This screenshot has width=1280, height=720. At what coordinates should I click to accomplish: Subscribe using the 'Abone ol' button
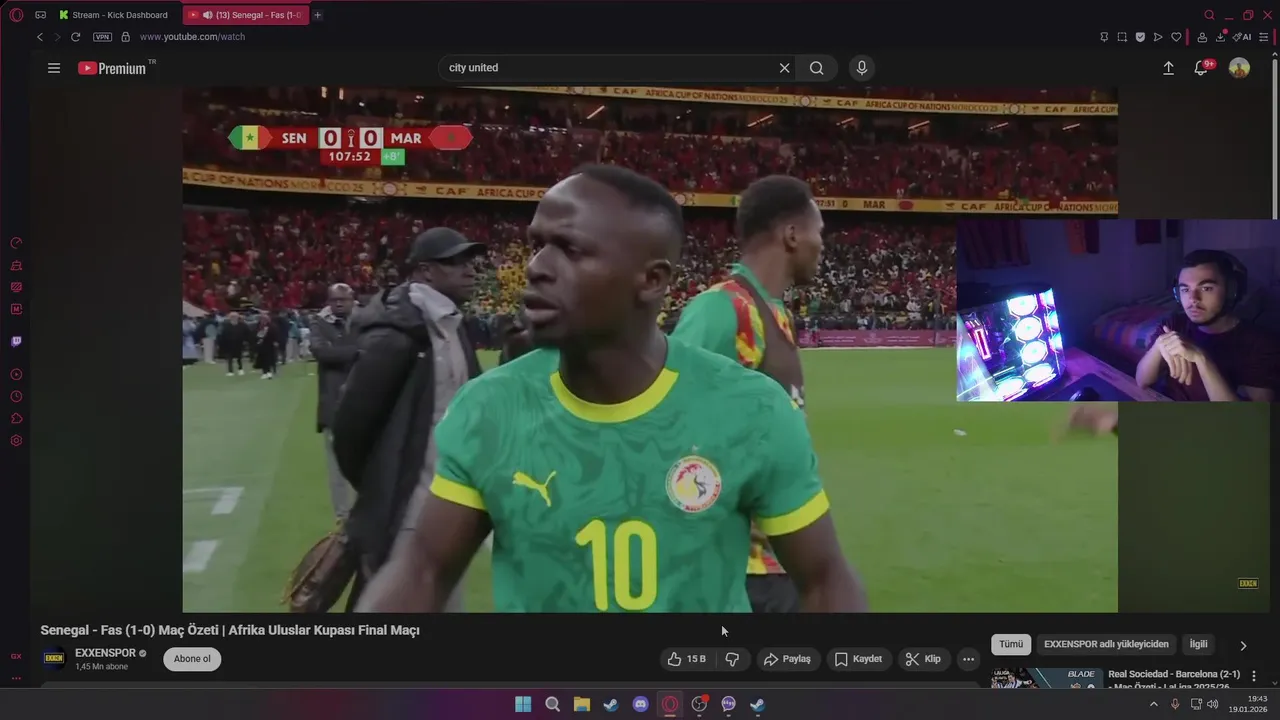[192, 659]
